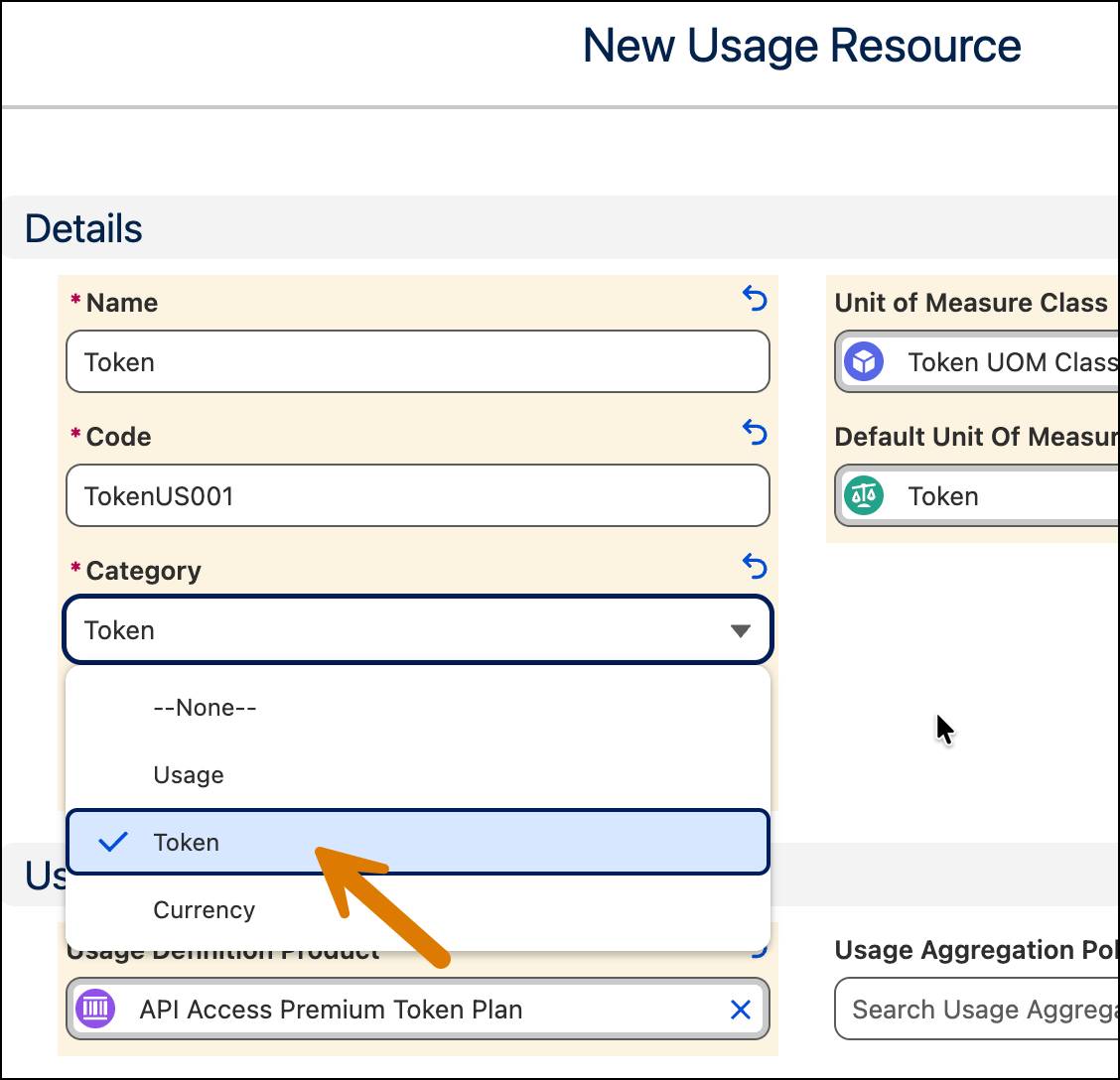The width and height of the screenshot is (1120, 1080).
Task: Undo changes to the Category field
Action: coord(755,567)
